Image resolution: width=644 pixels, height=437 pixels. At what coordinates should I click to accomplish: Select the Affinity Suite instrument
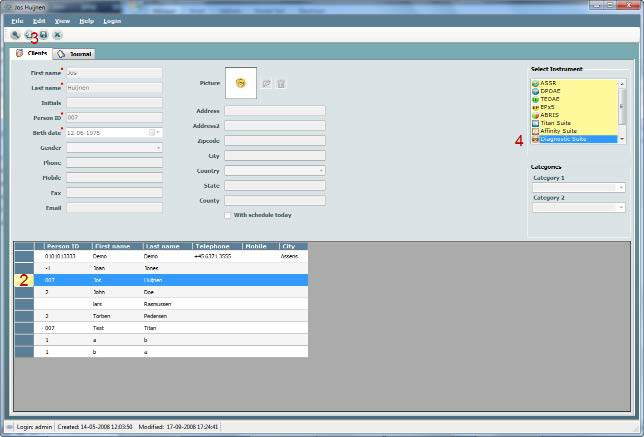574,131
